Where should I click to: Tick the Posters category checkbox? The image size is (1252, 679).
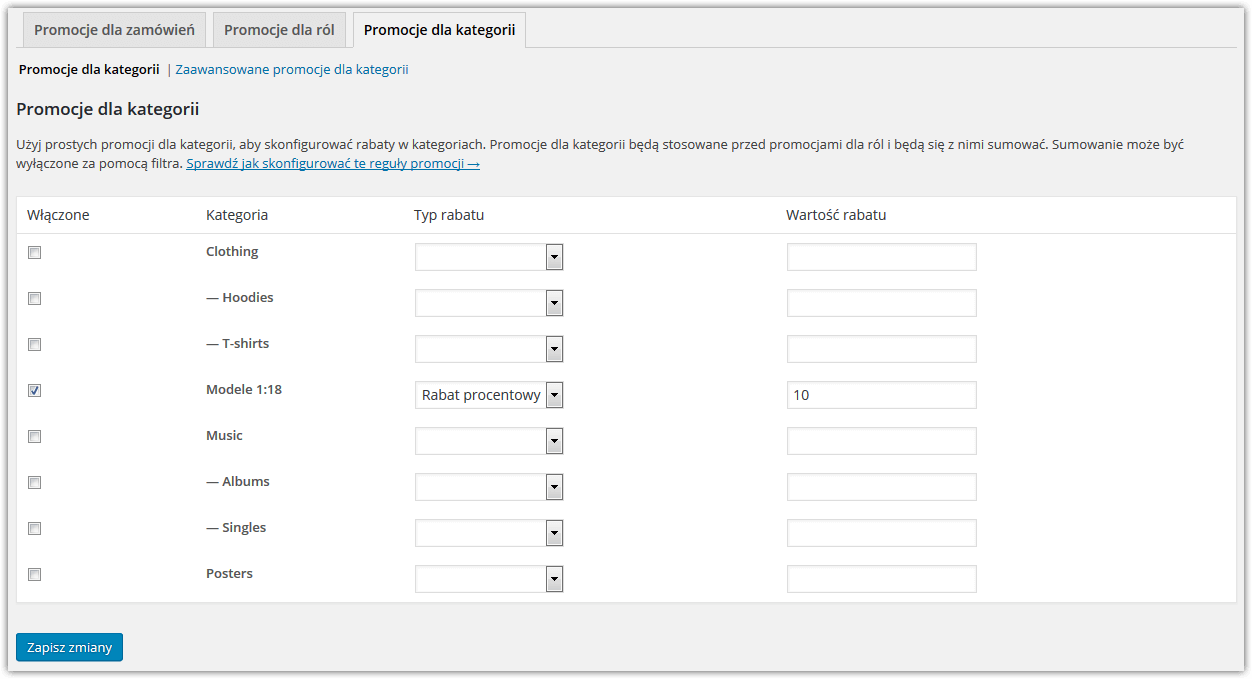34,575
